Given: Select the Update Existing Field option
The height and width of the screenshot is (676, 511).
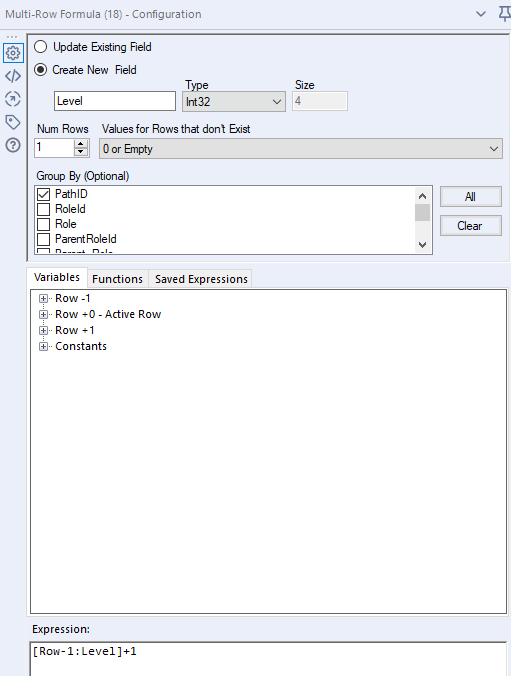Looking at the screenshot, I should [41, 47].
